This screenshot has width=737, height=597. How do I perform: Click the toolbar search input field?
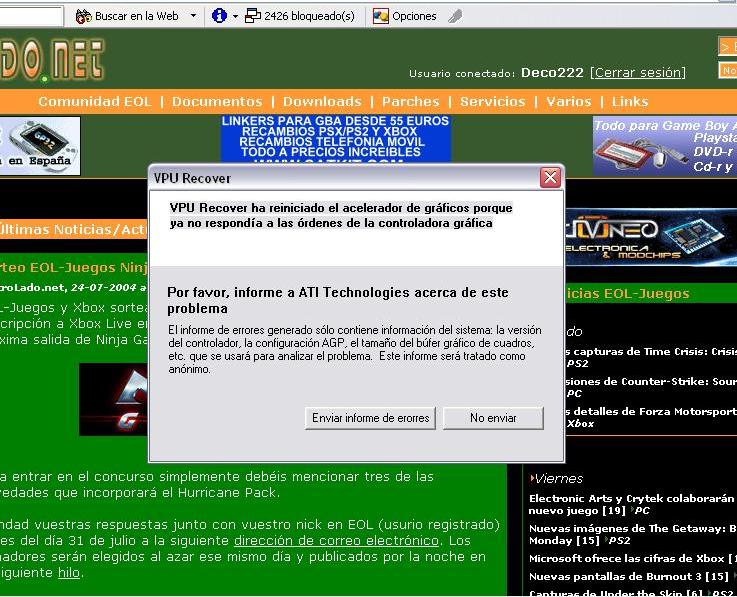[x=31, y=16]
